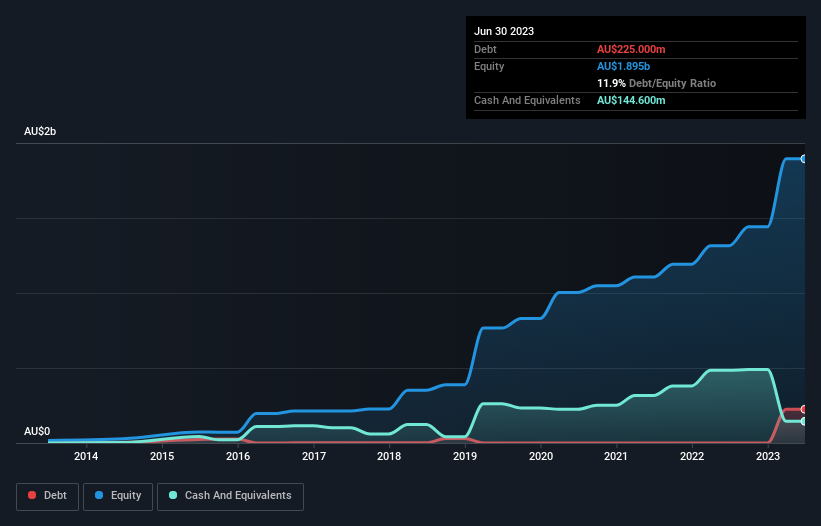Select the blue Equity end data point marker
Screen dimensions: 821x526
click(804, 159)
